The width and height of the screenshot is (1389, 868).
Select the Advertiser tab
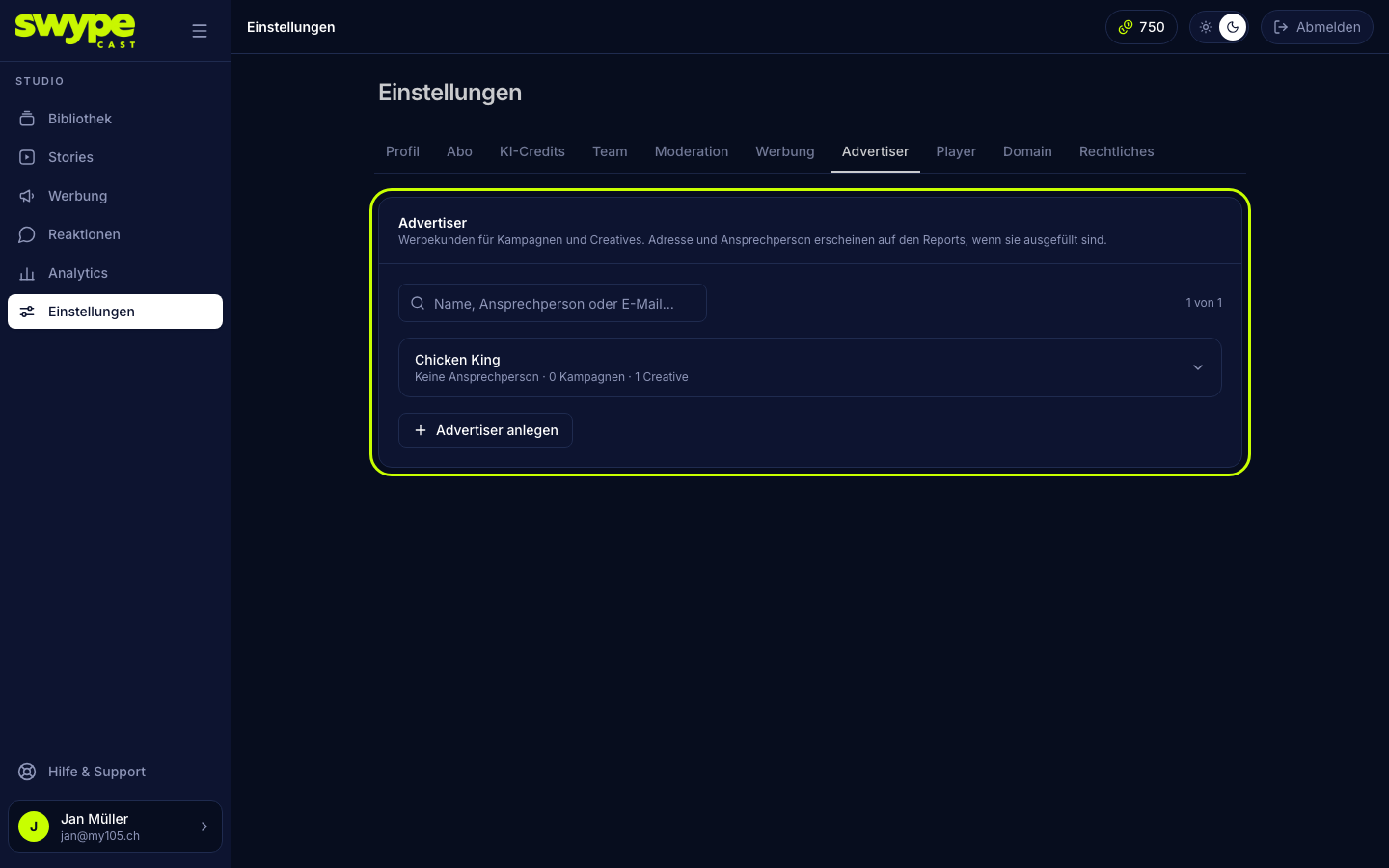pyautogui.click(x=875, y=151)
